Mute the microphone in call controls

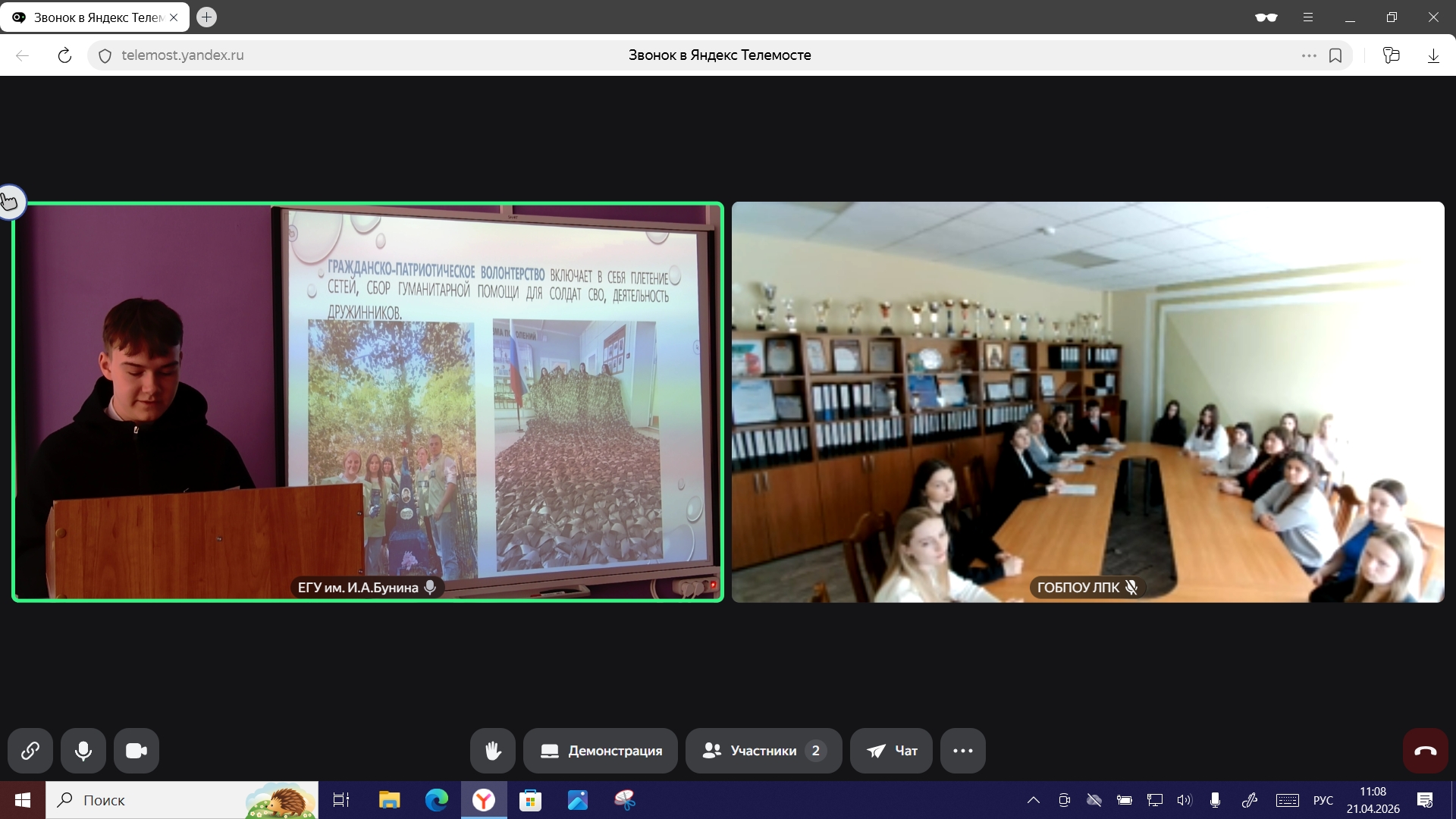[x=83, y=751]
